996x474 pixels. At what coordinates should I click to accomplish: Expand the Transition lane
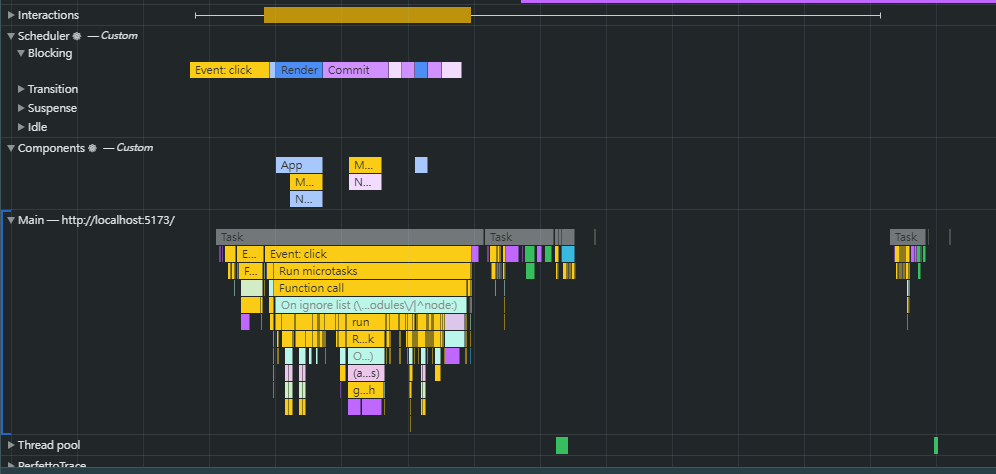(x=21, y=90)
